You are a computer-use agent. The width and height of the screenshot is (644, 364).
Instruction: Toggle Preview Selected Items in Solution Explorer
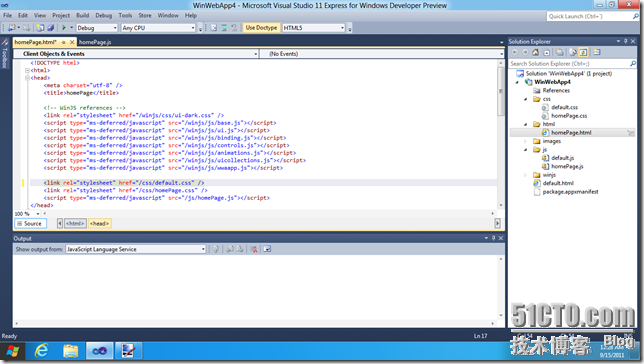click(x=583, y=52)
